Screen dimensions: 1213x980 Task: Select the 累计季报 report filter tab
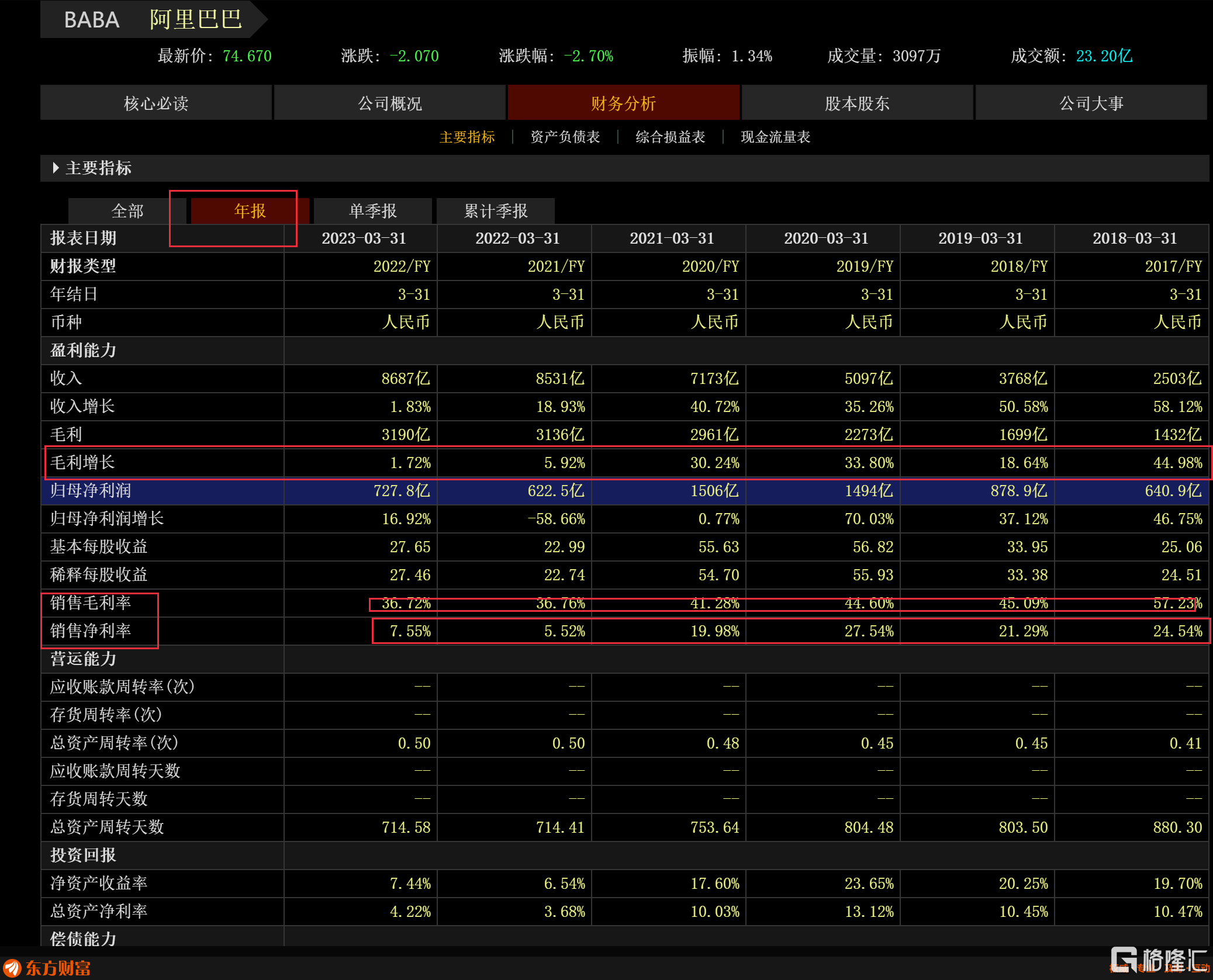496,211
